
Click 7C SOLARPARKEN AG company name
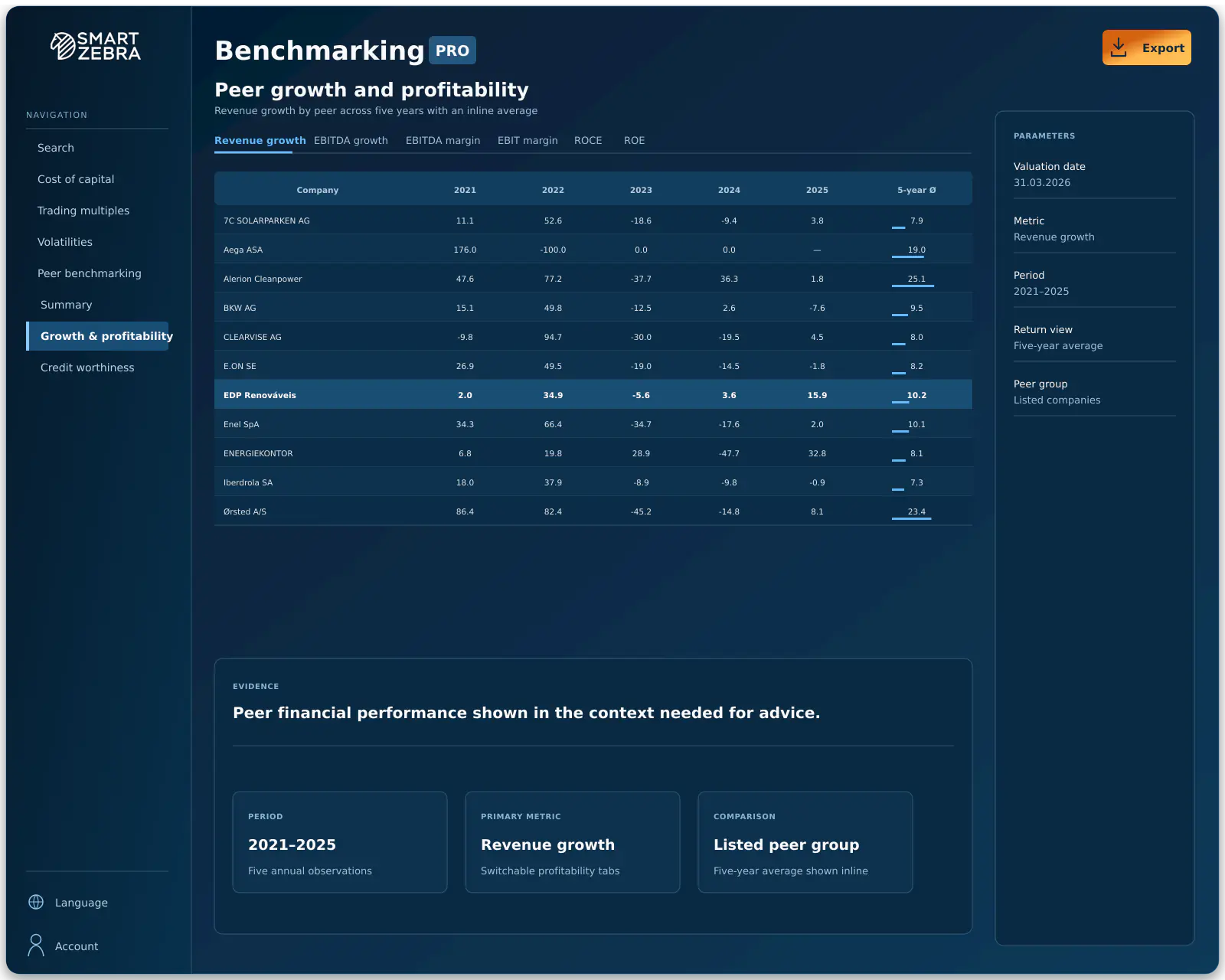pyautogui.click(x=266, y=220)
